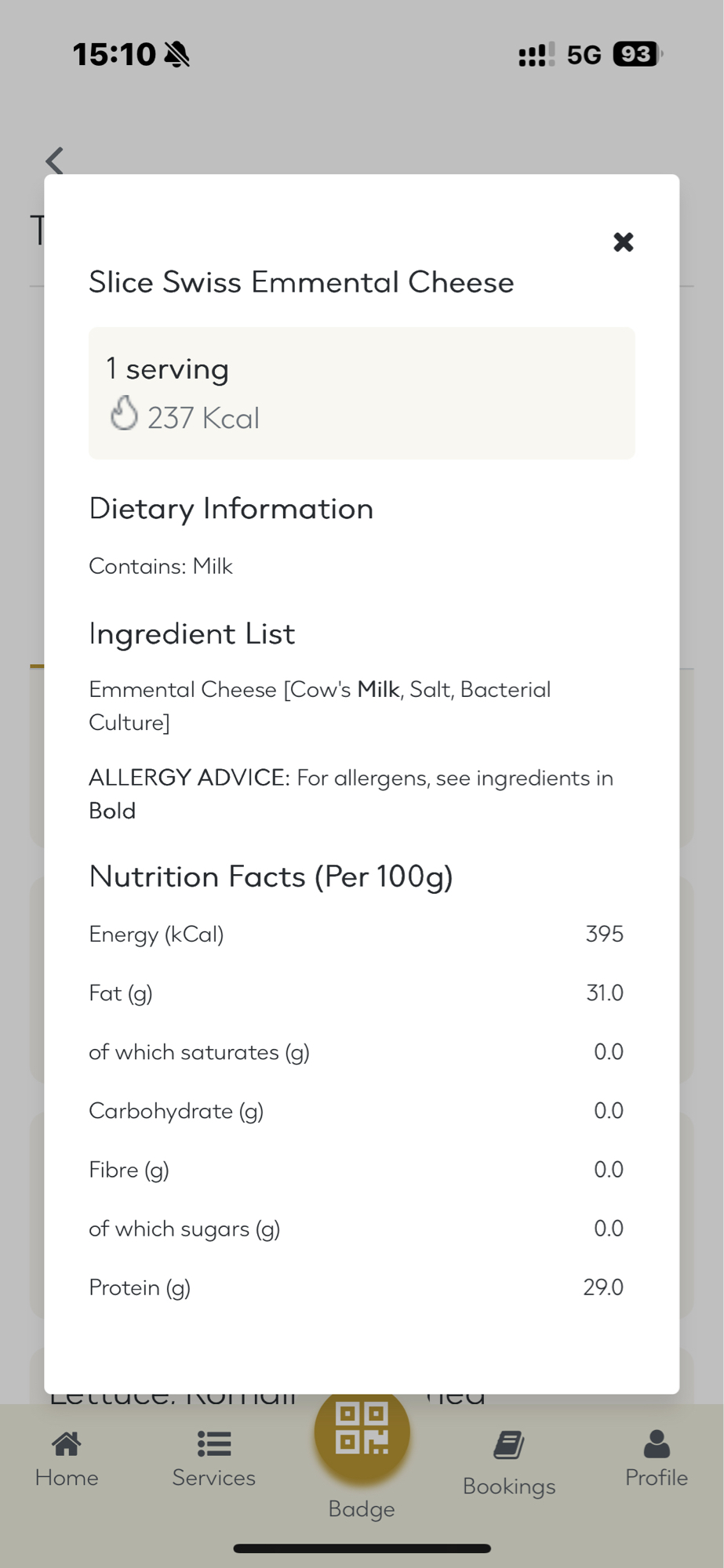Tap the Ingredient List heading
The width and height of the screenshot is (724, 1568).
pos(191,633)
